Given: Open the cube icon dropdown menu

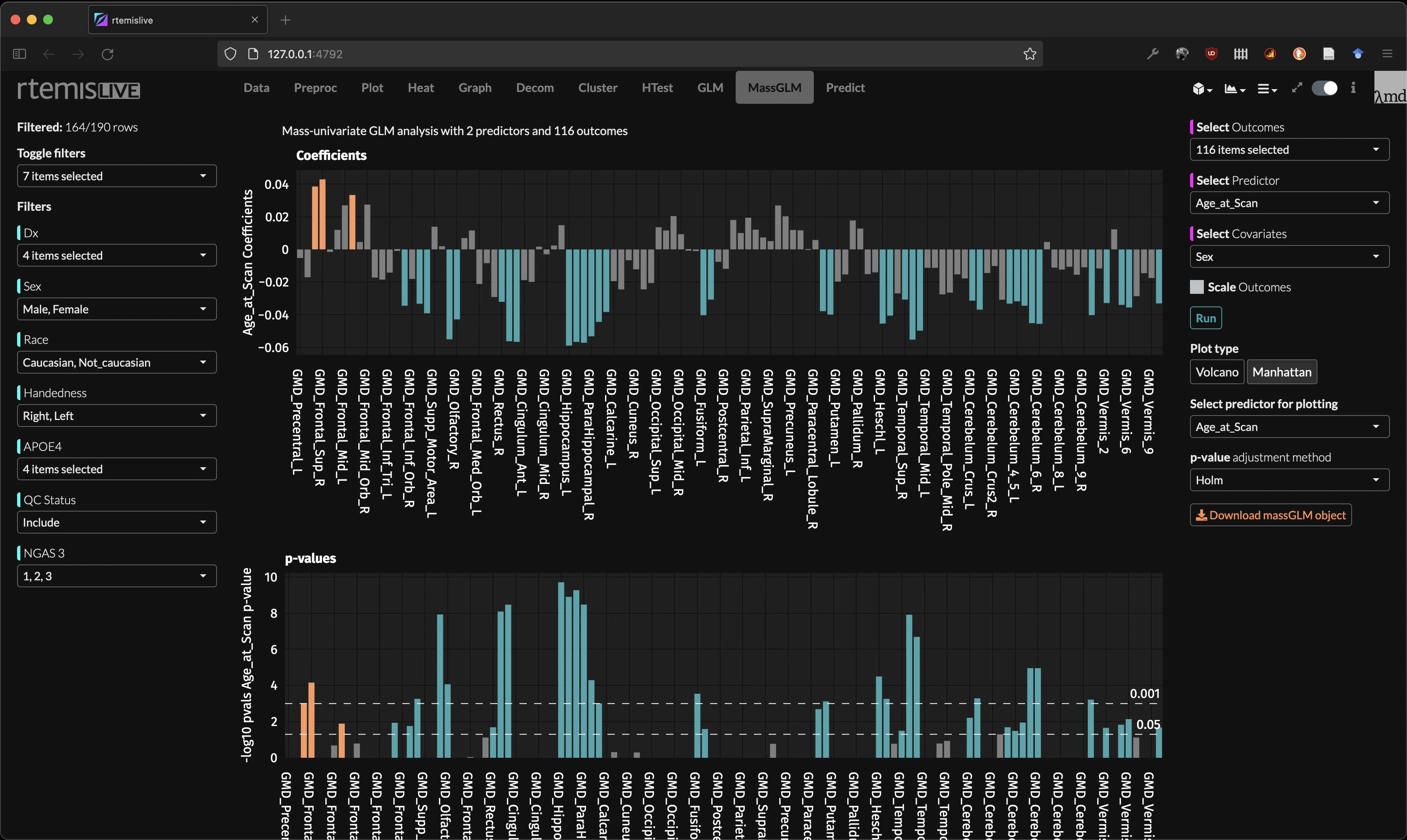Looking at the screenshot, I should point(1202,89).
